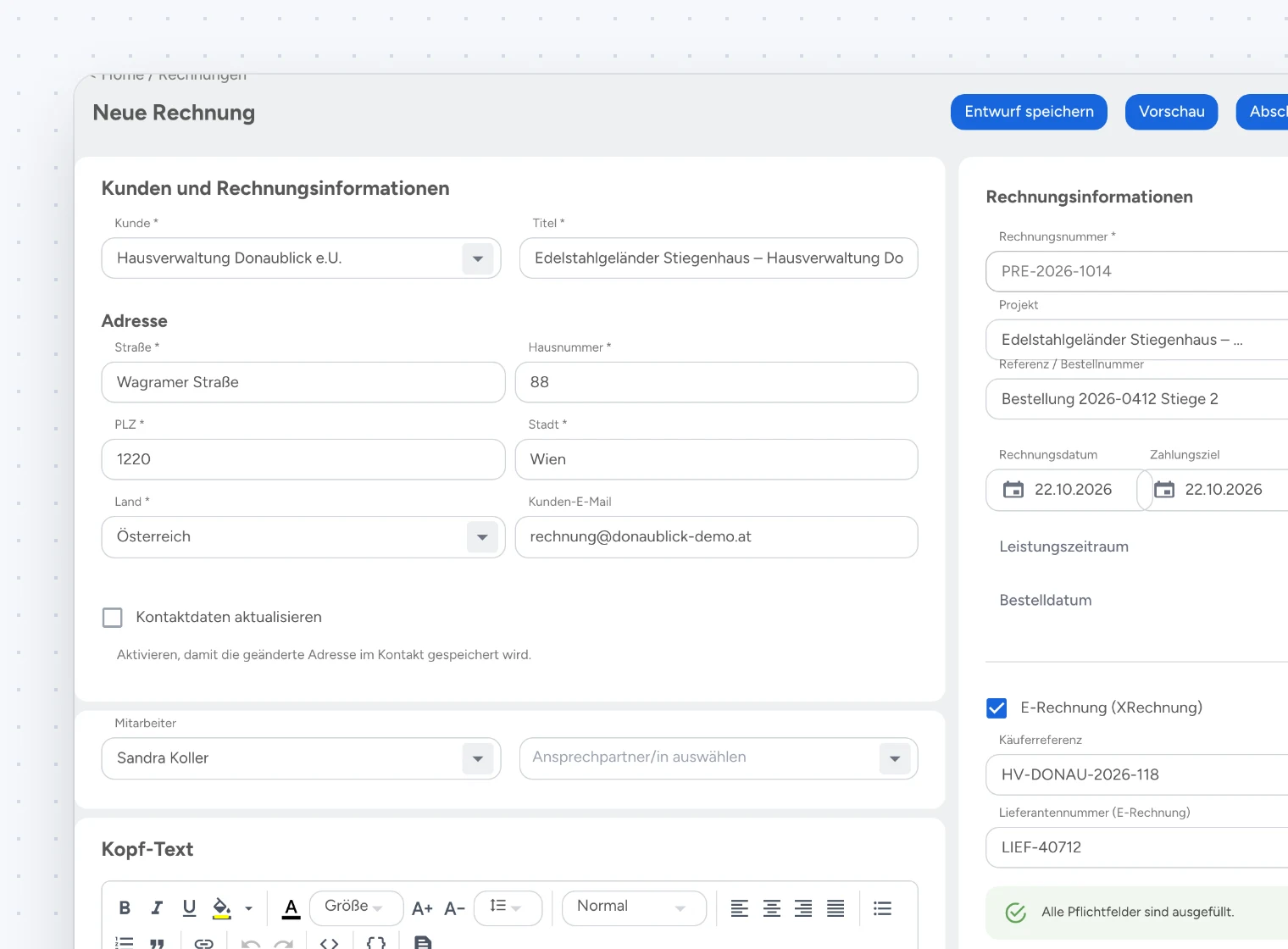The width and height of the screenshot is (1288, 949).
Task: Click the Käuferreferenz field HV-DONAU-2026-118
Action: pyautogui.click(x=1137, y=774)
